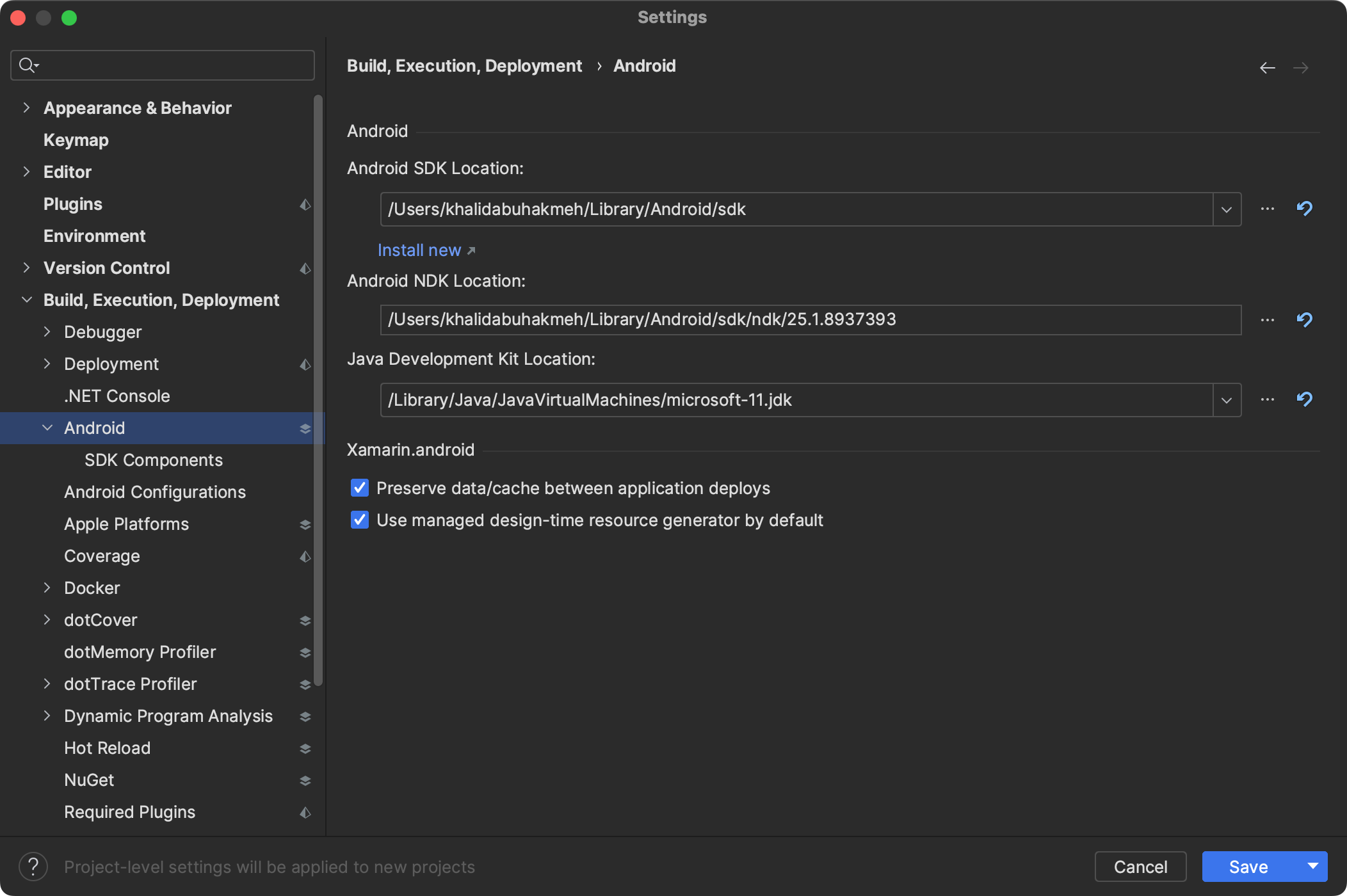Reset the Java Development Kit location

tap(1304, 399)
